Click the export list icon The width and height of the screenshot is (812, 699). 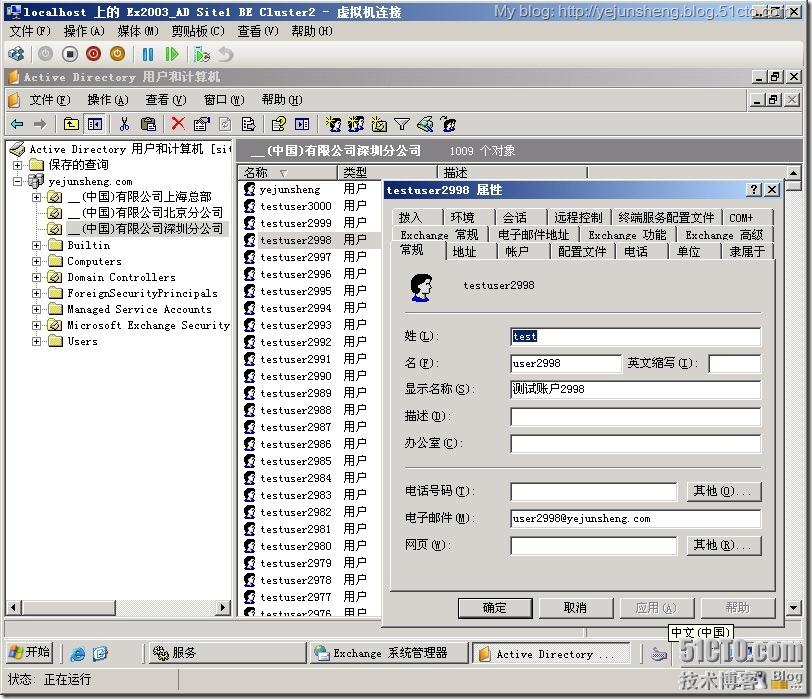(x=249, y=124)
